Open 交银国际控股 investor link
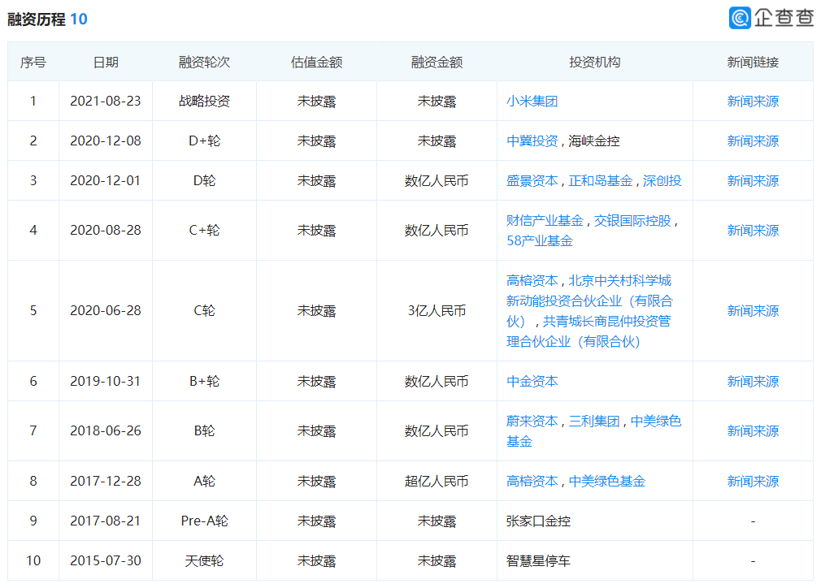The image size is (820, 588). (x=632, y=220)
